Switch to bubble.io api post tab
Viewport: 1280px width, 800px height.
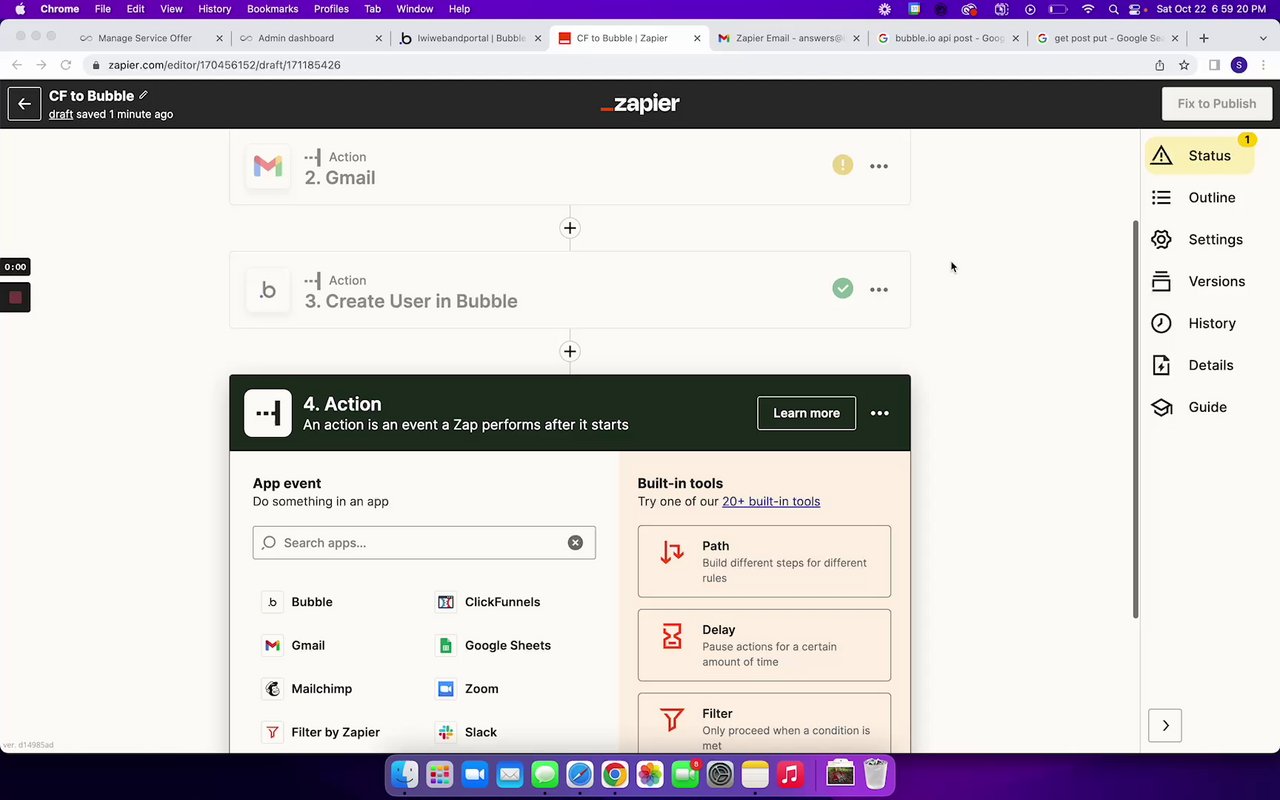(x=949, y=38)
